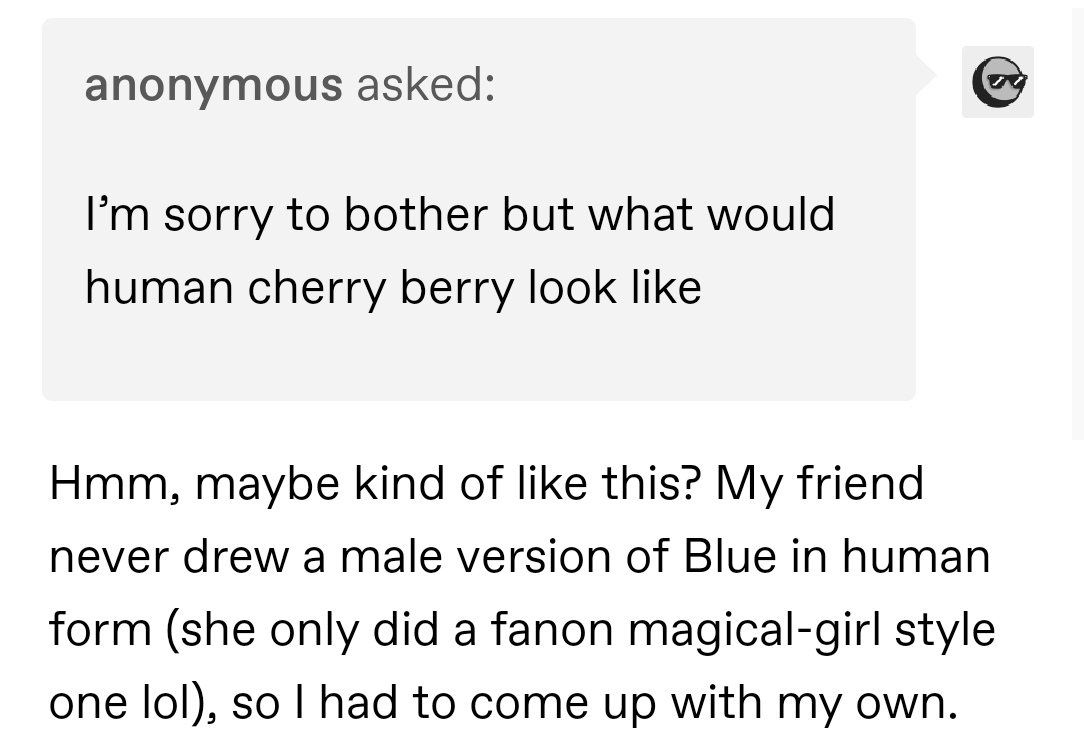The image size is (1084, 753).
Task: Click the sunglasses moon avatar icon
Action: 997,82
